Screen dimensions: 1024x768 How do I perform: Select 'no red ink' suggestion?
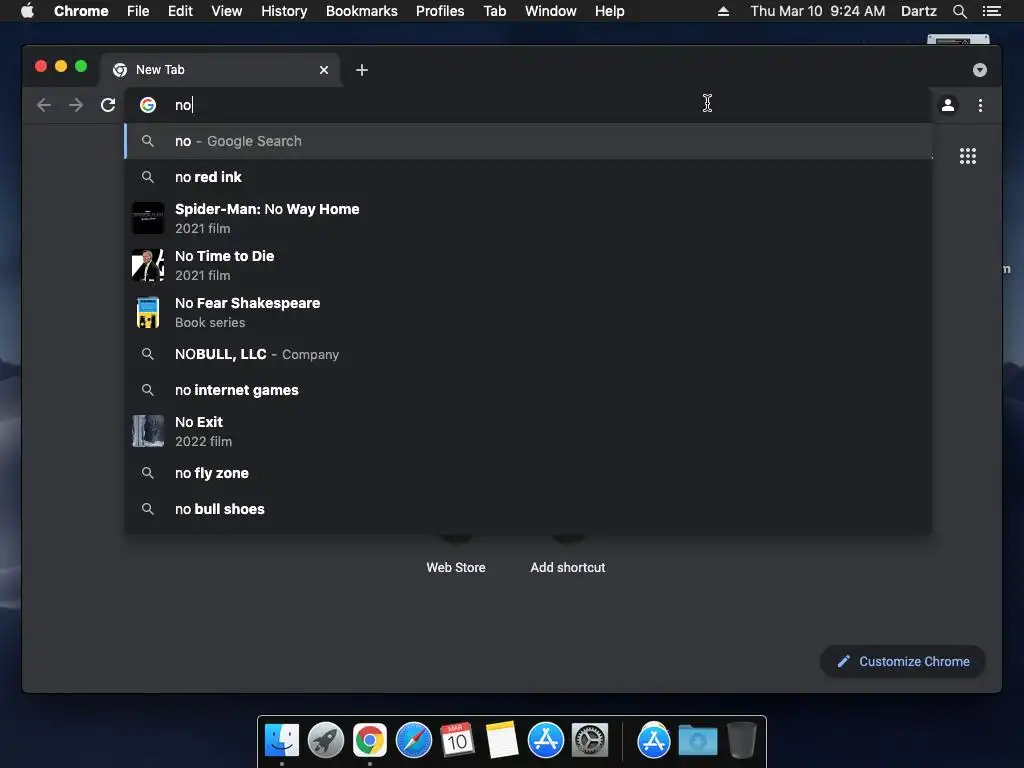528,177
